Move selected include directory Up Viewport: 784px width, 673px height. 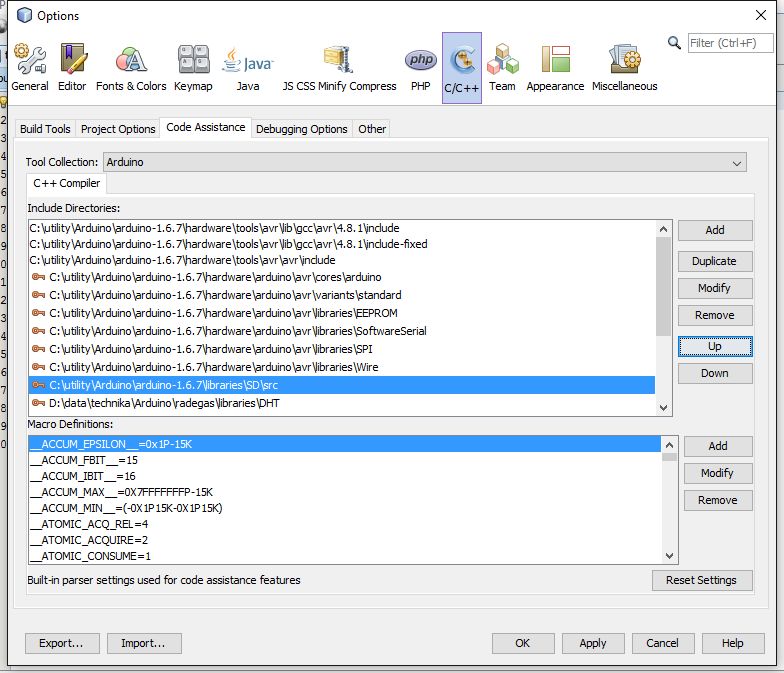[715, 346]
